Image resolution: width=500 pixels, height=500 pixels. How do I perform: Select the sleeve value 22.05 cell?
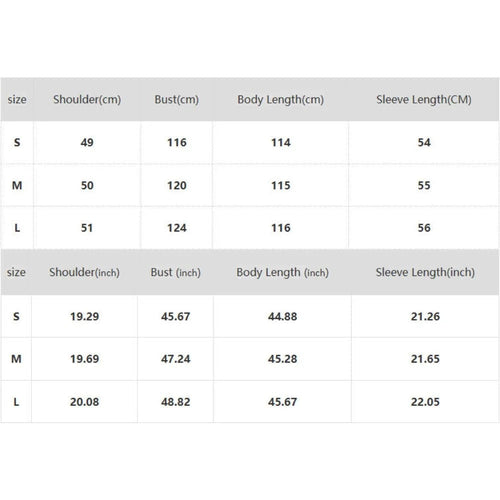click(x=425, y=402)
